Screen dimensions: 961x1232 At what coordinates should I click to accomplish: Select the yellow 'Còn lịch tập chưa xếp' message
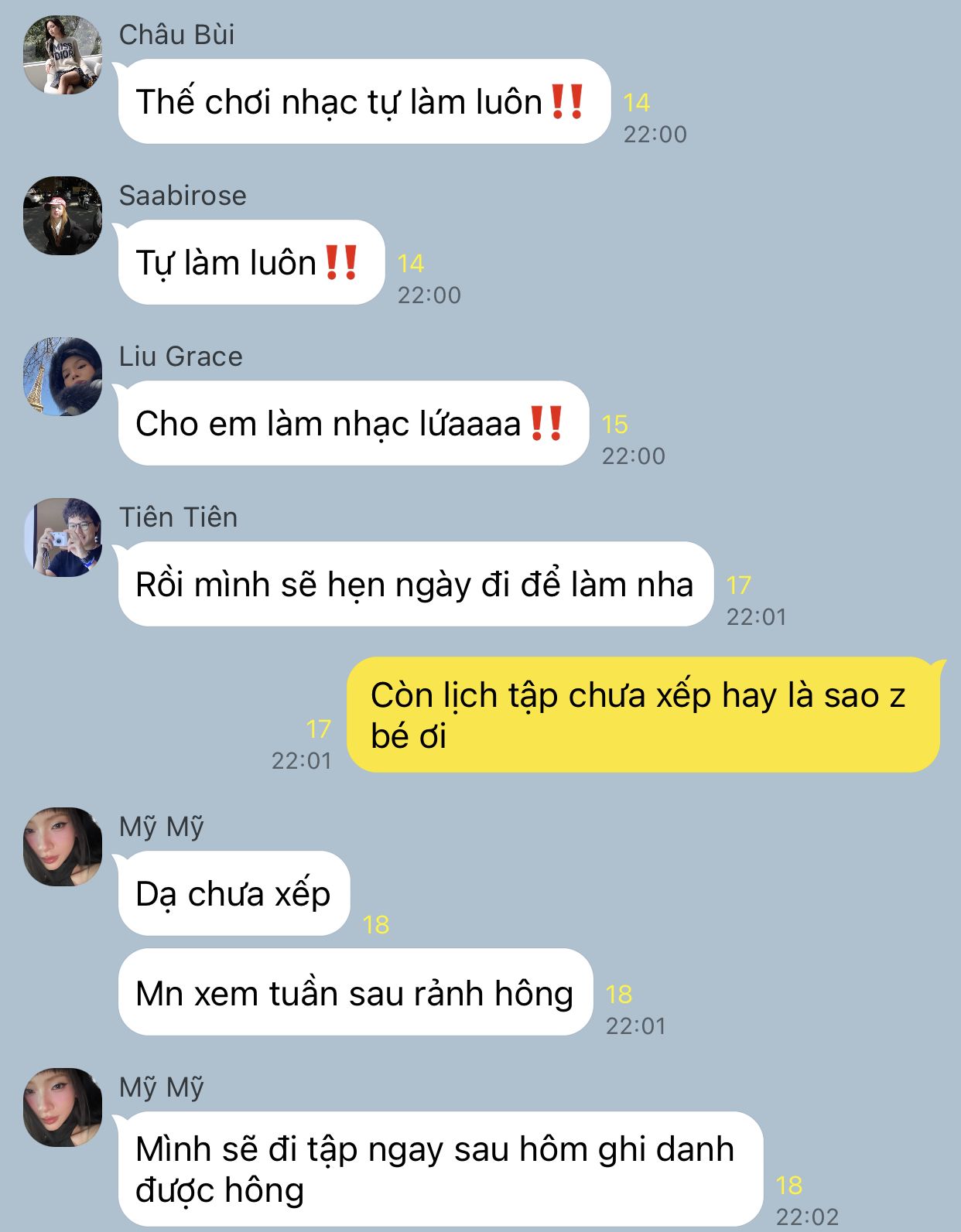tap(643, 715)
